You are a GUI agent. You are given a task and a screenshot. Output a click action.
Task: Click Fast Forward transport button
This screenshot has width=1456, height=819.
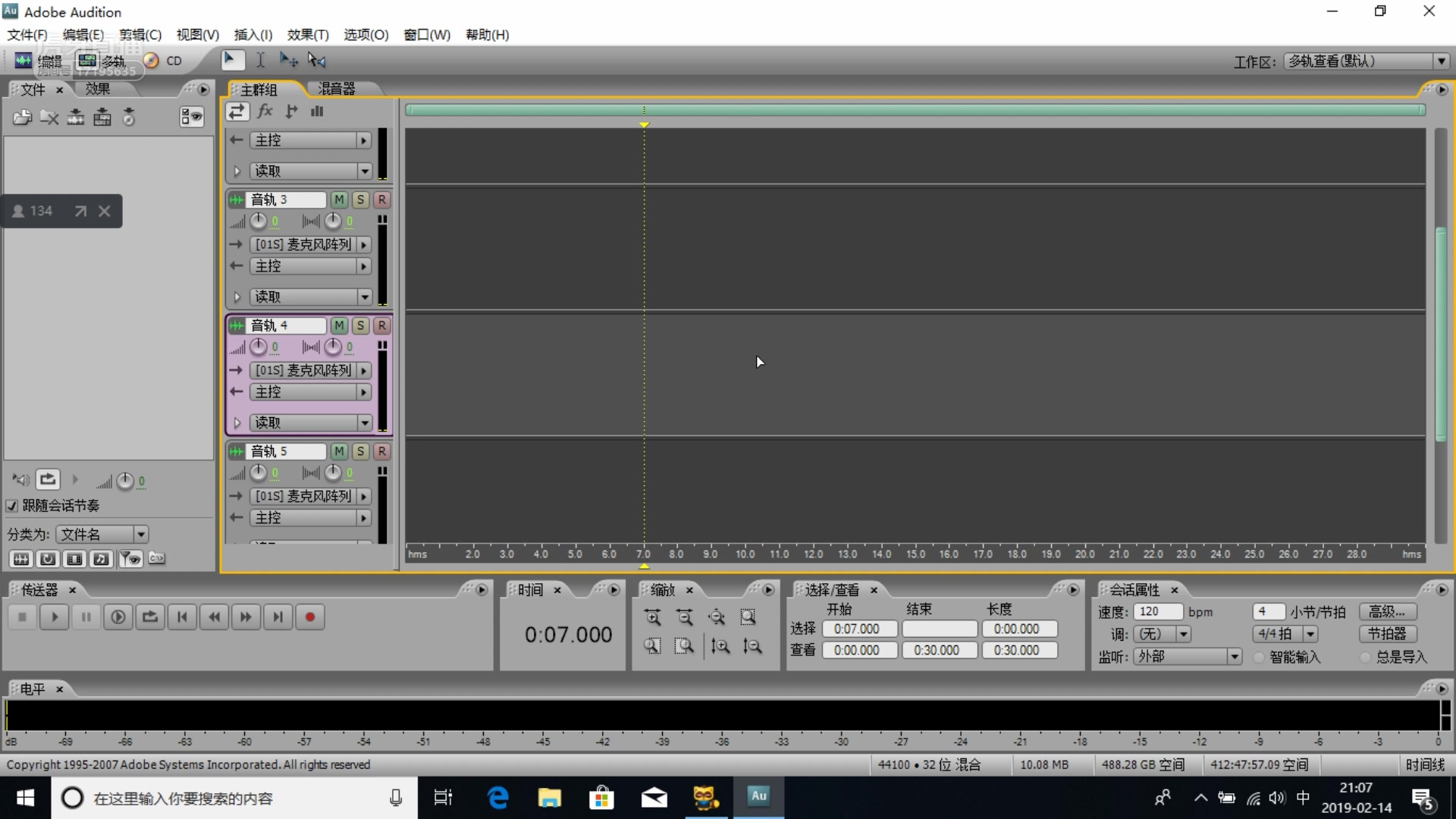pyautogui.click(x=246, y=617)
